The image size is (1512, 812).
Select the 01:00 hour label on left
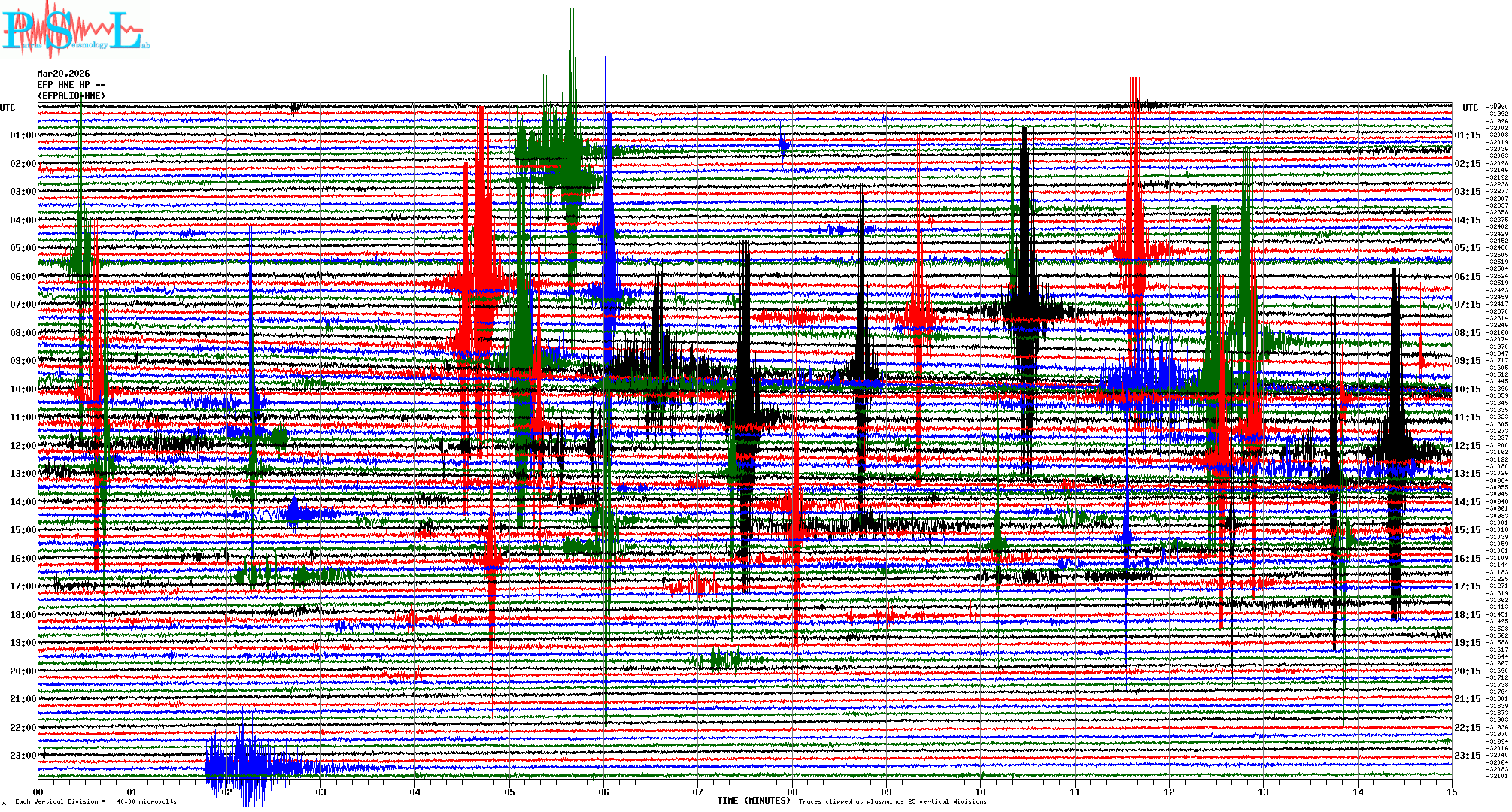[23, 135]
